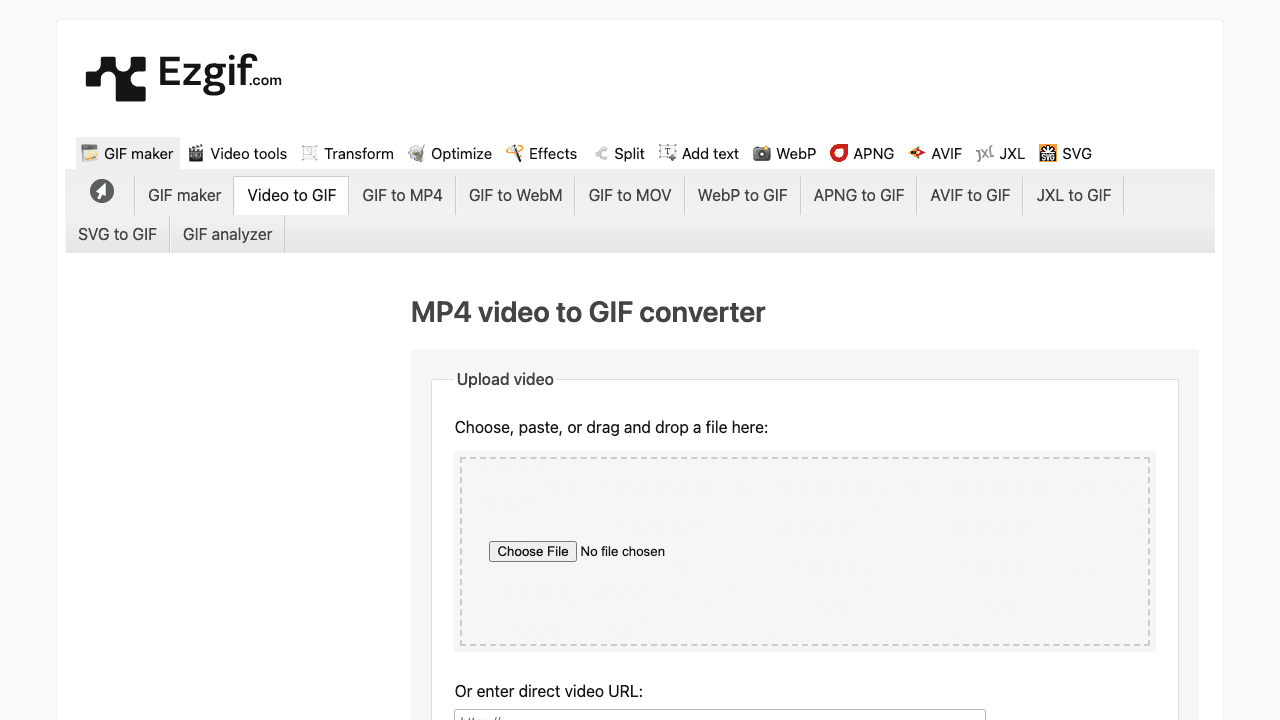Image resolution: width=1280 pixels, height=720 pixels.
Task: Select the AVIF format icon
Action: point(915,153)
